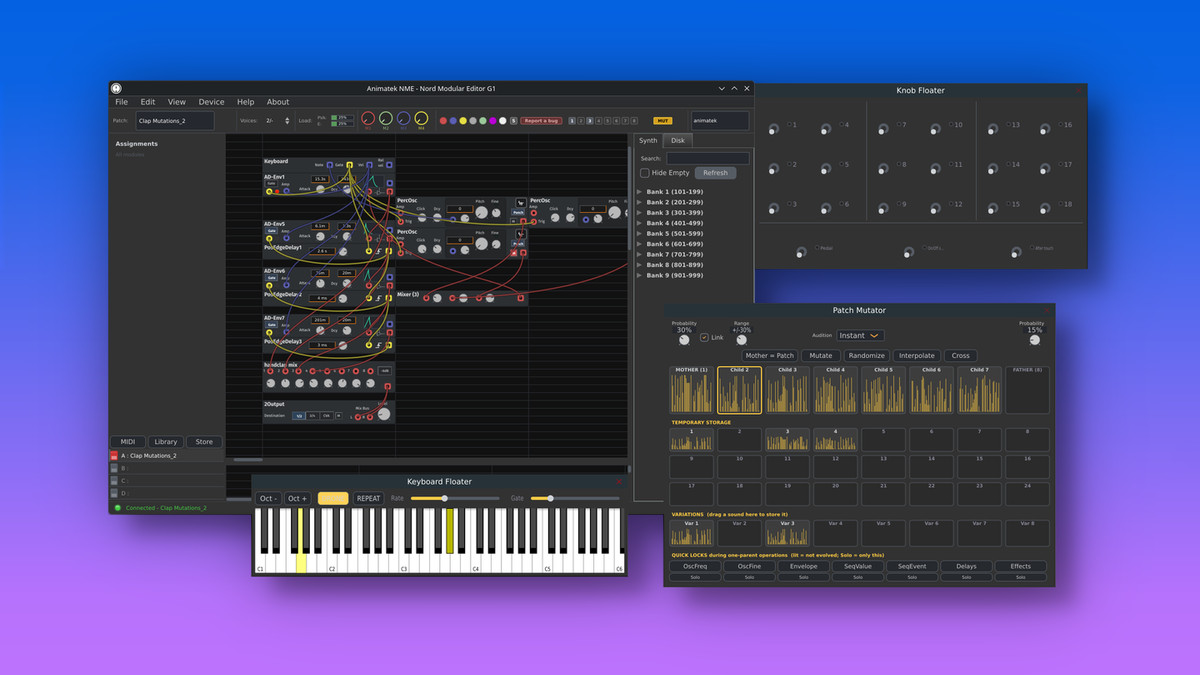Select the Child 2 thumbnail
Screen dimensions: 1200x675
click(x=739, y=390)
